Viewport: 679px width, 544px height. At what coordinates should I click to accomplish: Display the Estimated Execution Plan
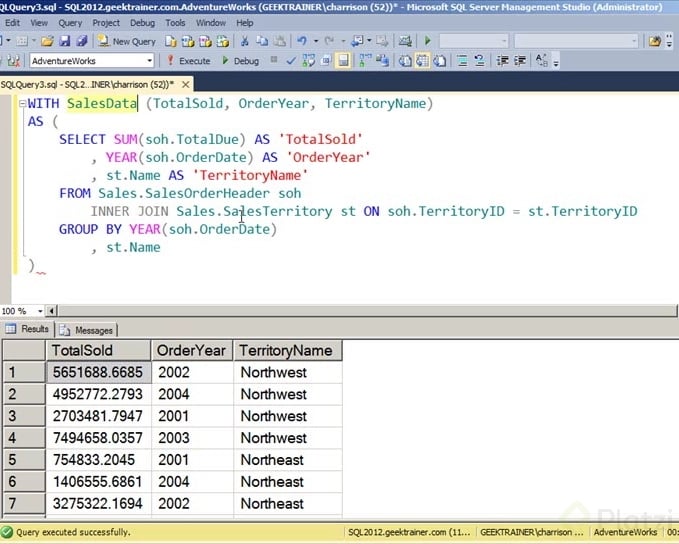(x=308, y=61)
